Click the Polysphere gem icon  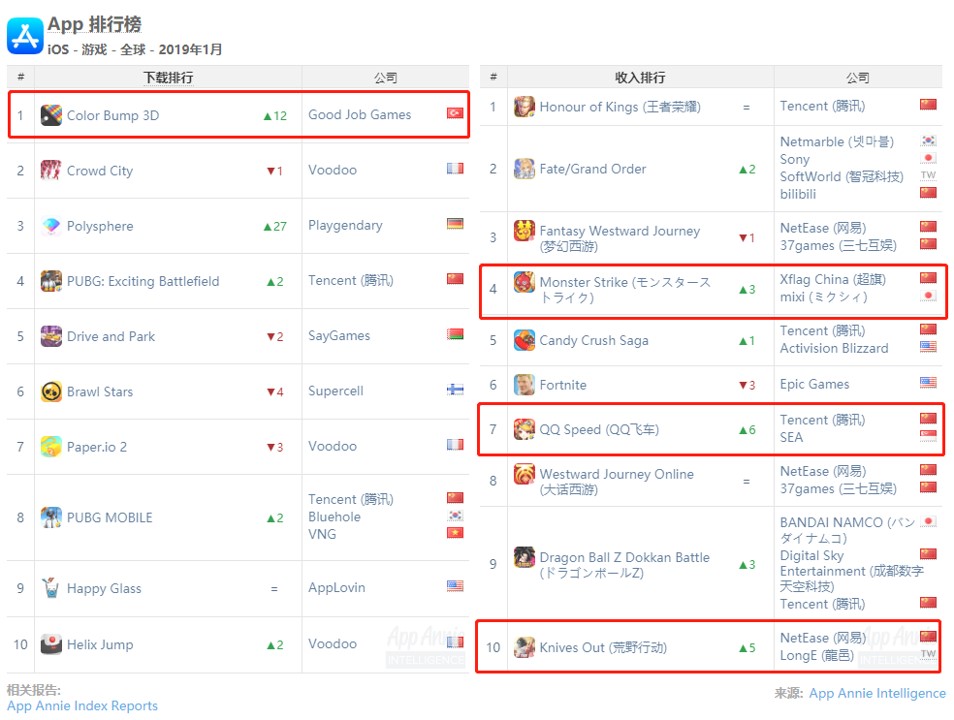coord(51,226)
